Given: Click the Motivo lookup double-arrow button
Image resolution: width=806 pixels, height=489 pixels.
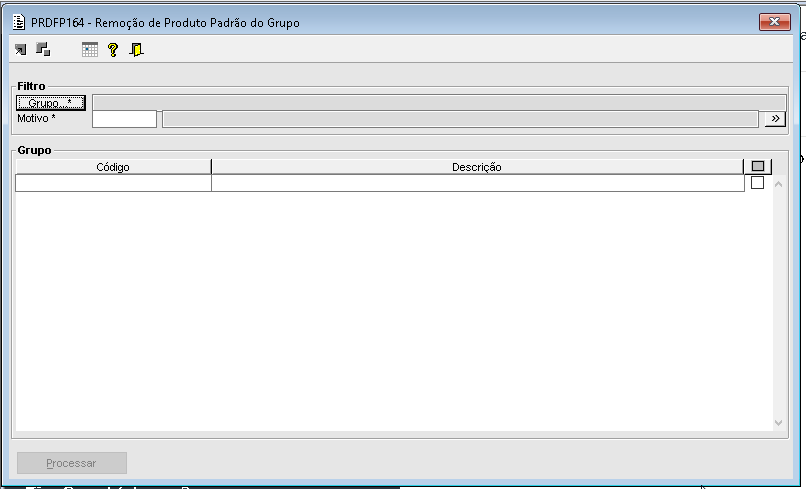Looking at the screenshot, I should [x=775, y=119].
